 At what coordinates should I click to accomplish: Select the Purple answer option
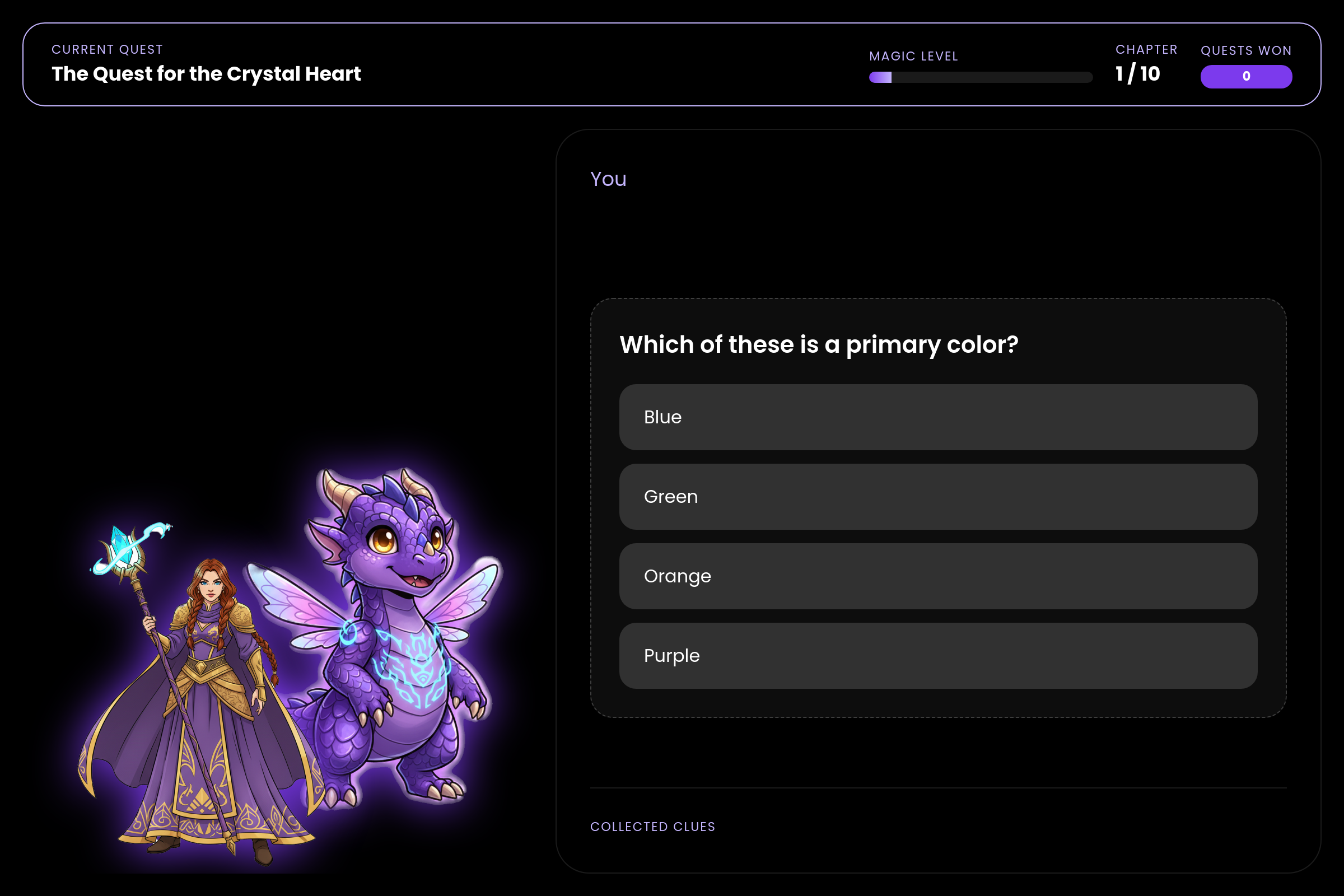point(937,656)
